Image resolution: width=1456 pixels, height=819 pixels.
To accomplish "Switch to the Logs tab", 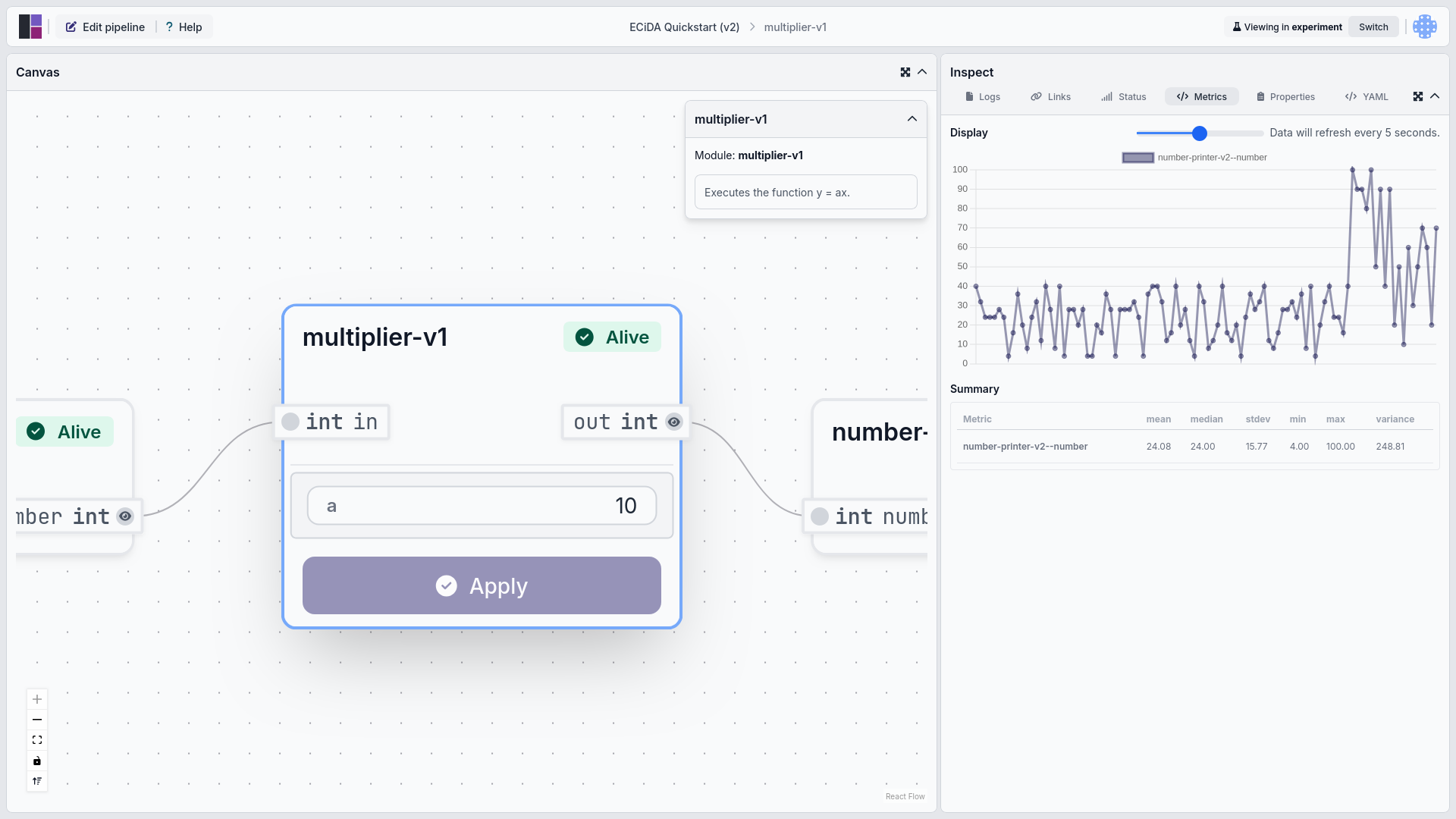I will point(982,96).
